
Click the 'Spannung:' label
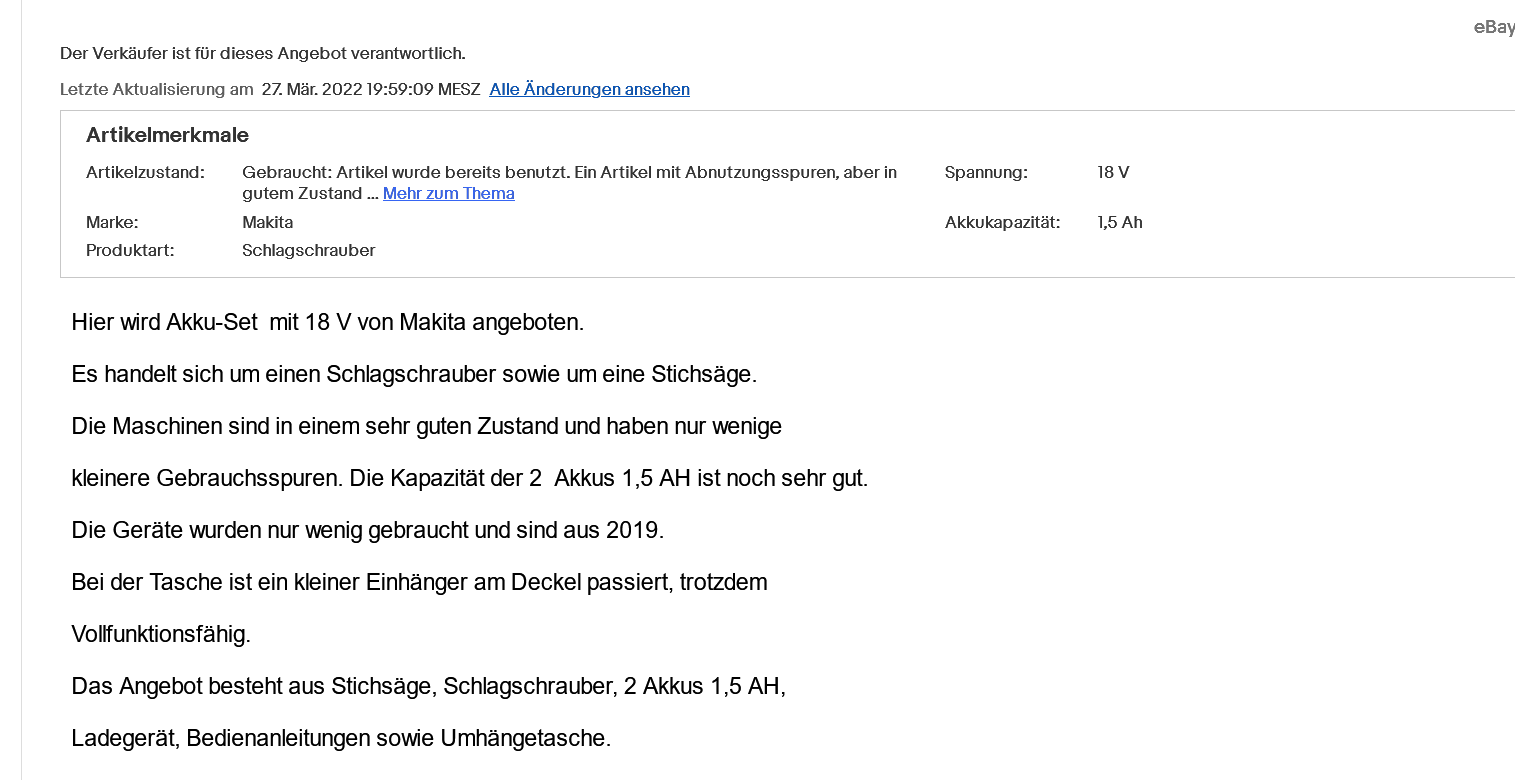point(985,172)
